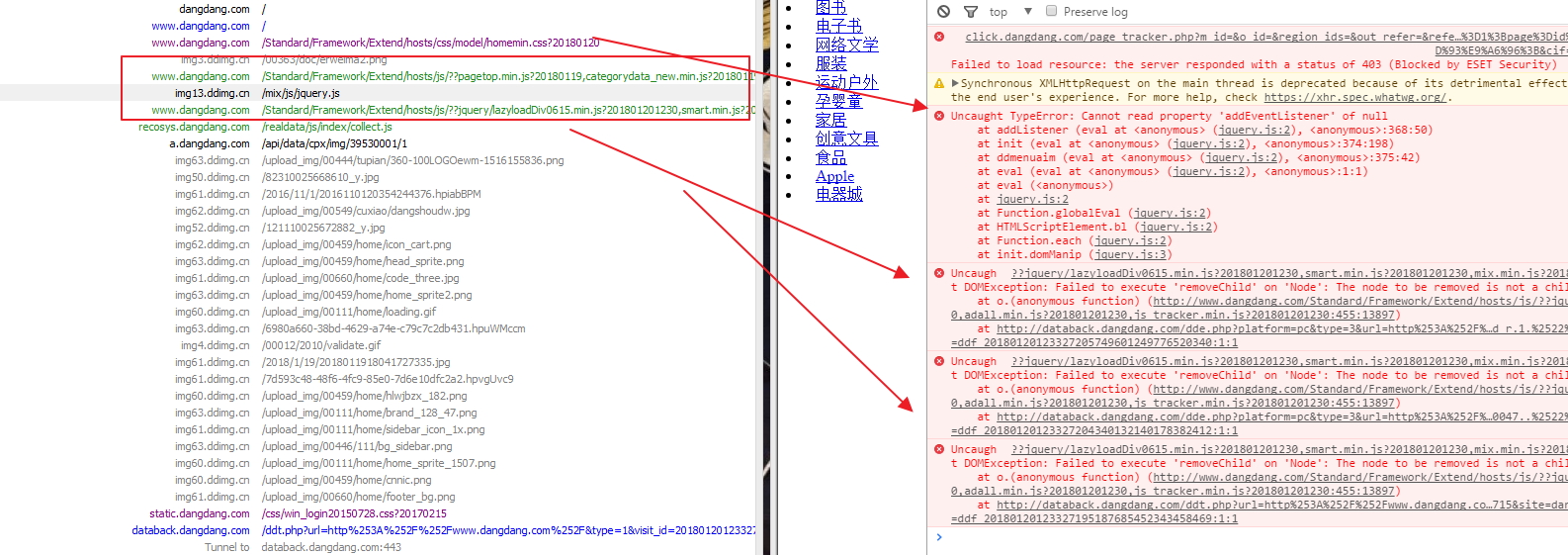Select the recosys.dangdang.com /realdata/js/index/collect.js row
The image size is (1568, 555).
coord(378,127)
